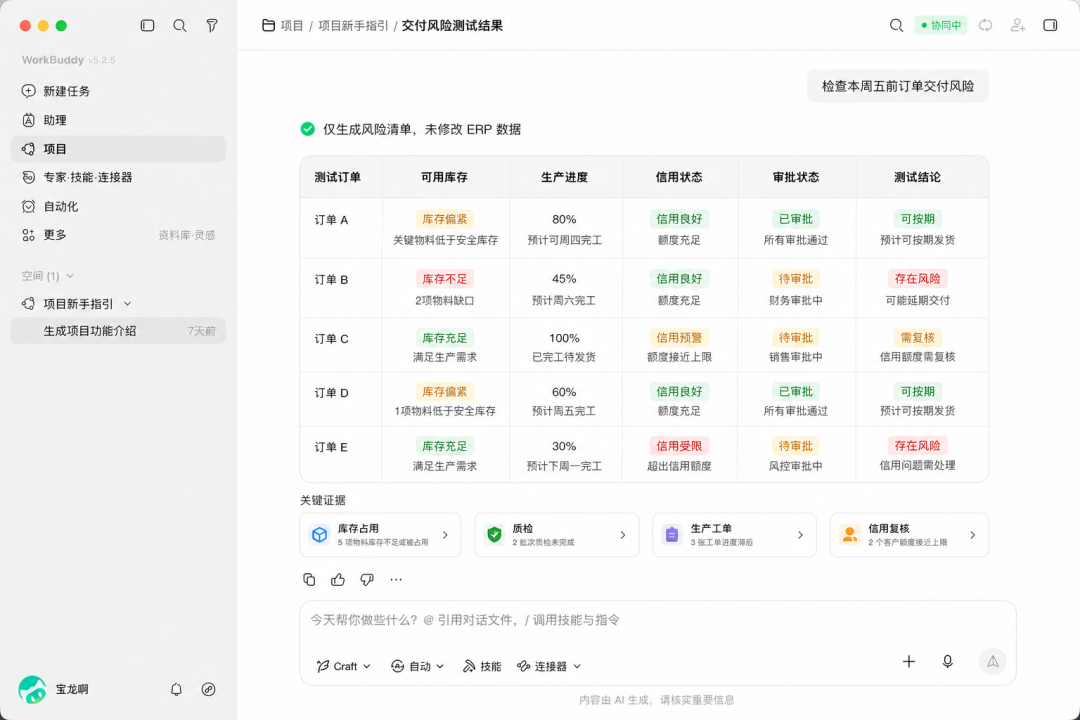Click the link icon beside bell

click(x=208, y=689)
